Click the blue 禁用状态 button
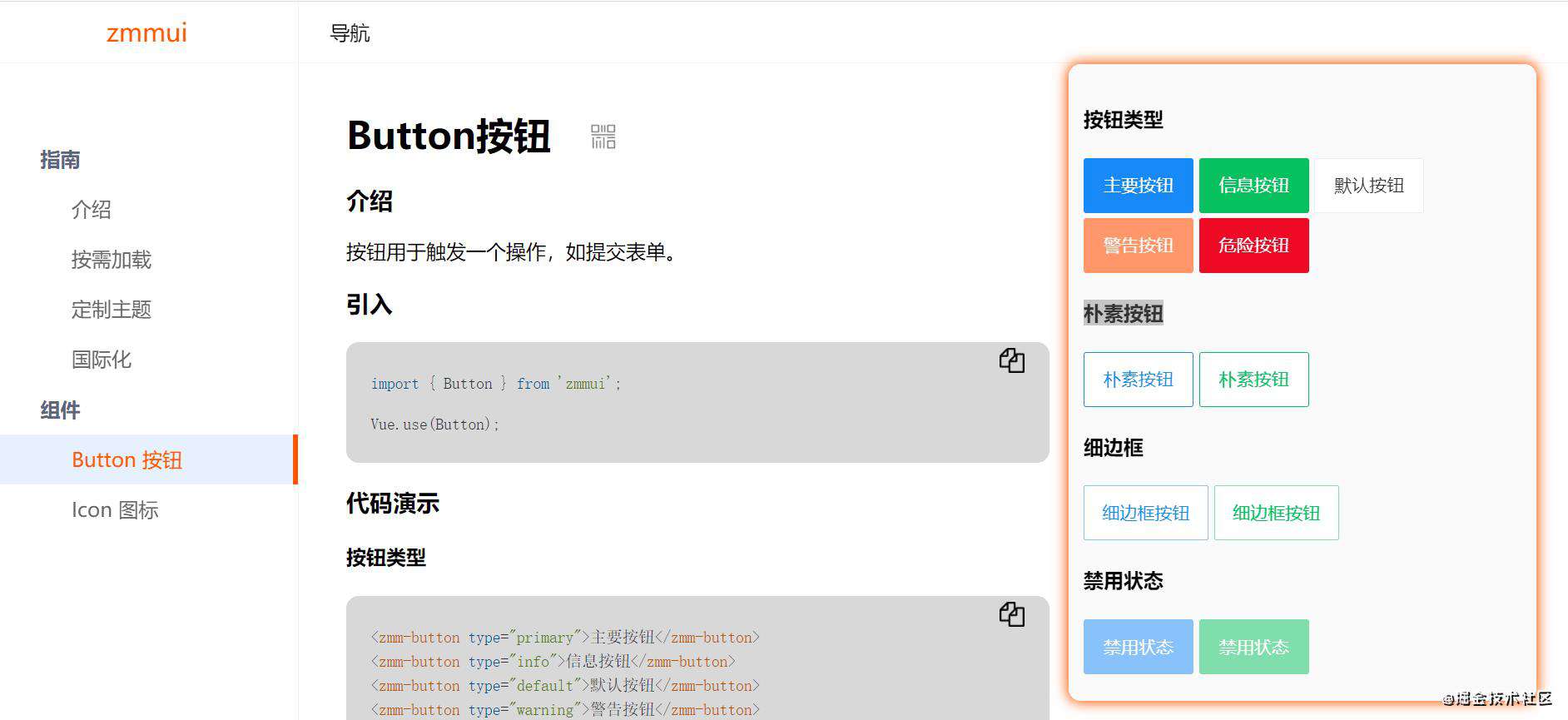1568x720 pixels. (x=1139, y=647)
